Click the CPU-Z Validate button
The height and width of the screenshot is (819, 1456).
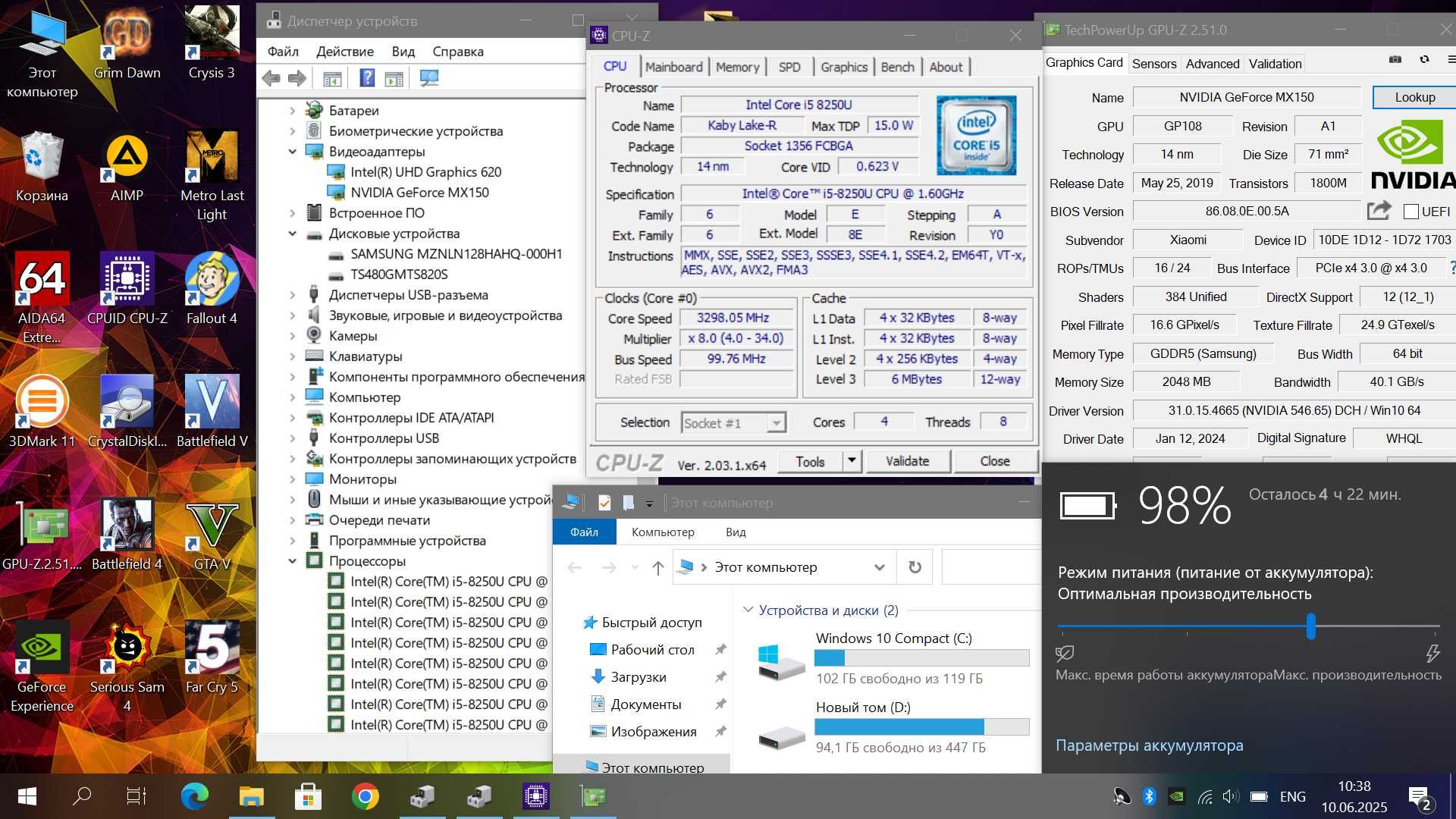907,461
